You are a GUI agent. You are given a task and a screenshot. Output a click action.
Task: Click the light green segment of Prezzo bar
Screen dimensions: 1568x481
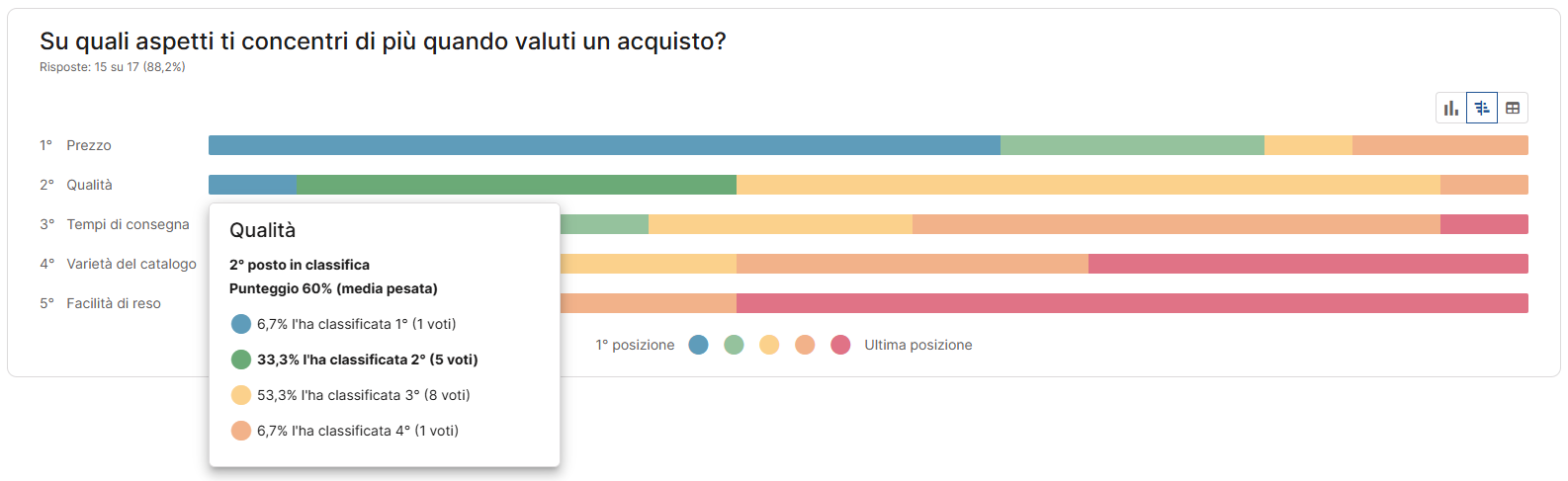tap(1132, 145)
